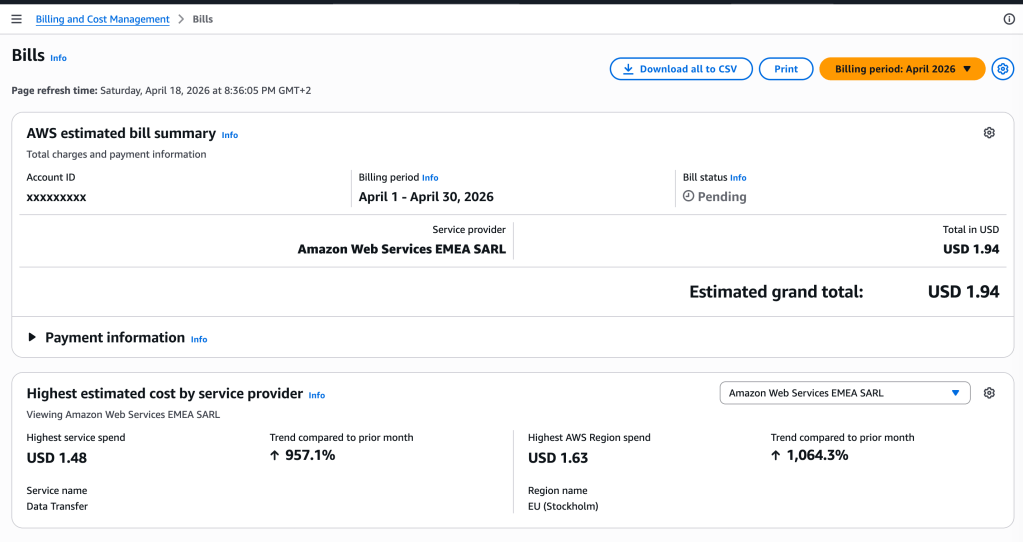This screenshot has width=1023, height=542.
Task: Open settings gear in Highest estimated cost panel
Action: point(989,393)
